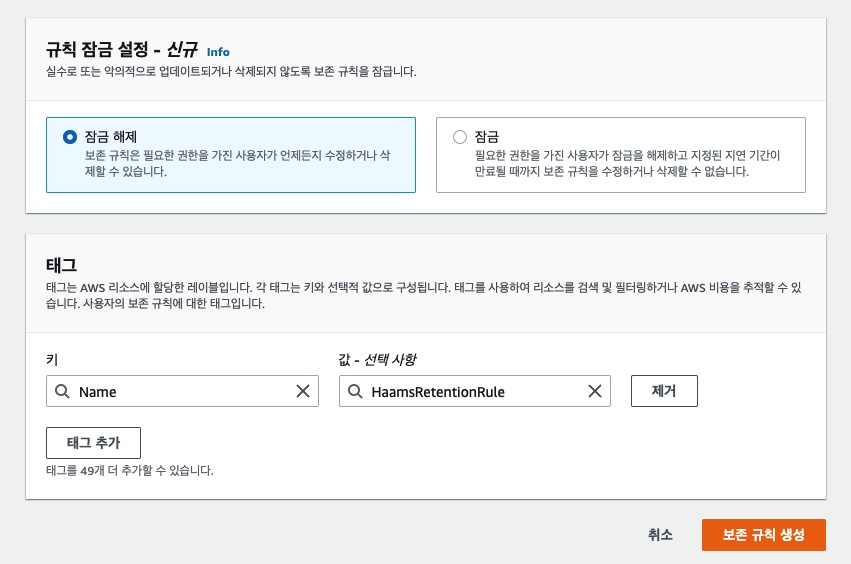Remove the tag with the 제거 button
This screenshot has width=851, height=564.
[664, 391]
